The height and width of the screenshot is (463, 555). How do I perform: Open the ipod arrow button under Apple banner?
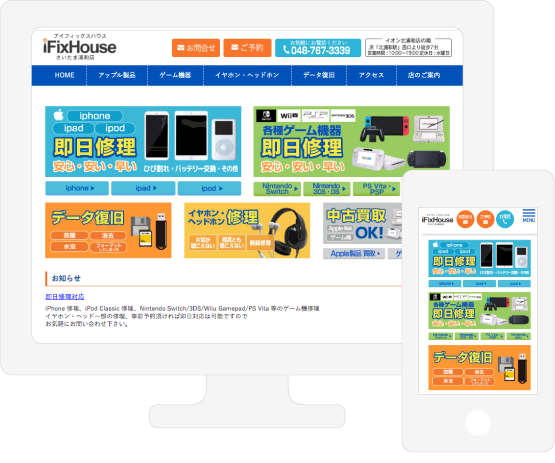click(209, 188)
